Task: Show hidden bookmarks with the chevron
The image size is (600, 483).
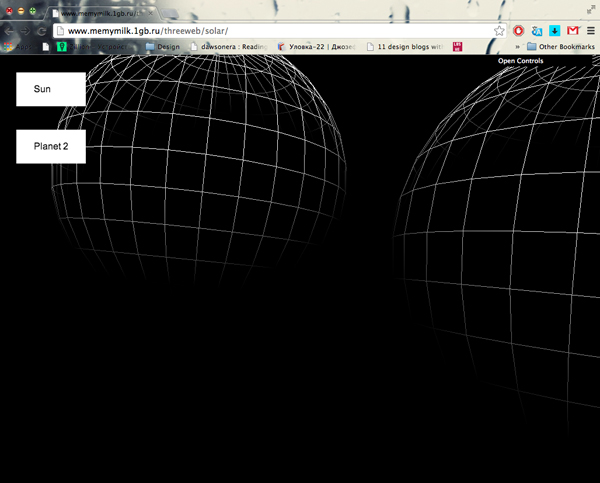Action: click(x=517, y=46)
